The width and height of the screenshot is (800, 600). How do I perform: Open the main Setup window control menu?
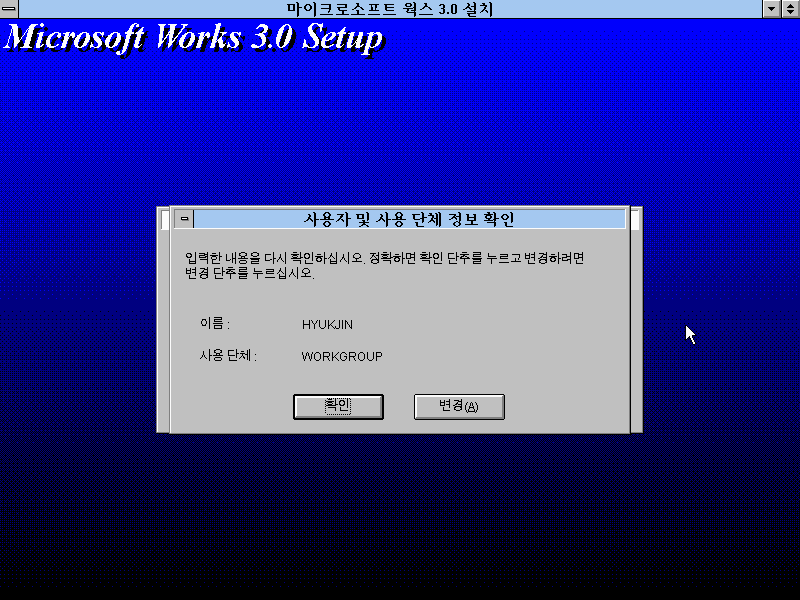[x=9, y=8]
